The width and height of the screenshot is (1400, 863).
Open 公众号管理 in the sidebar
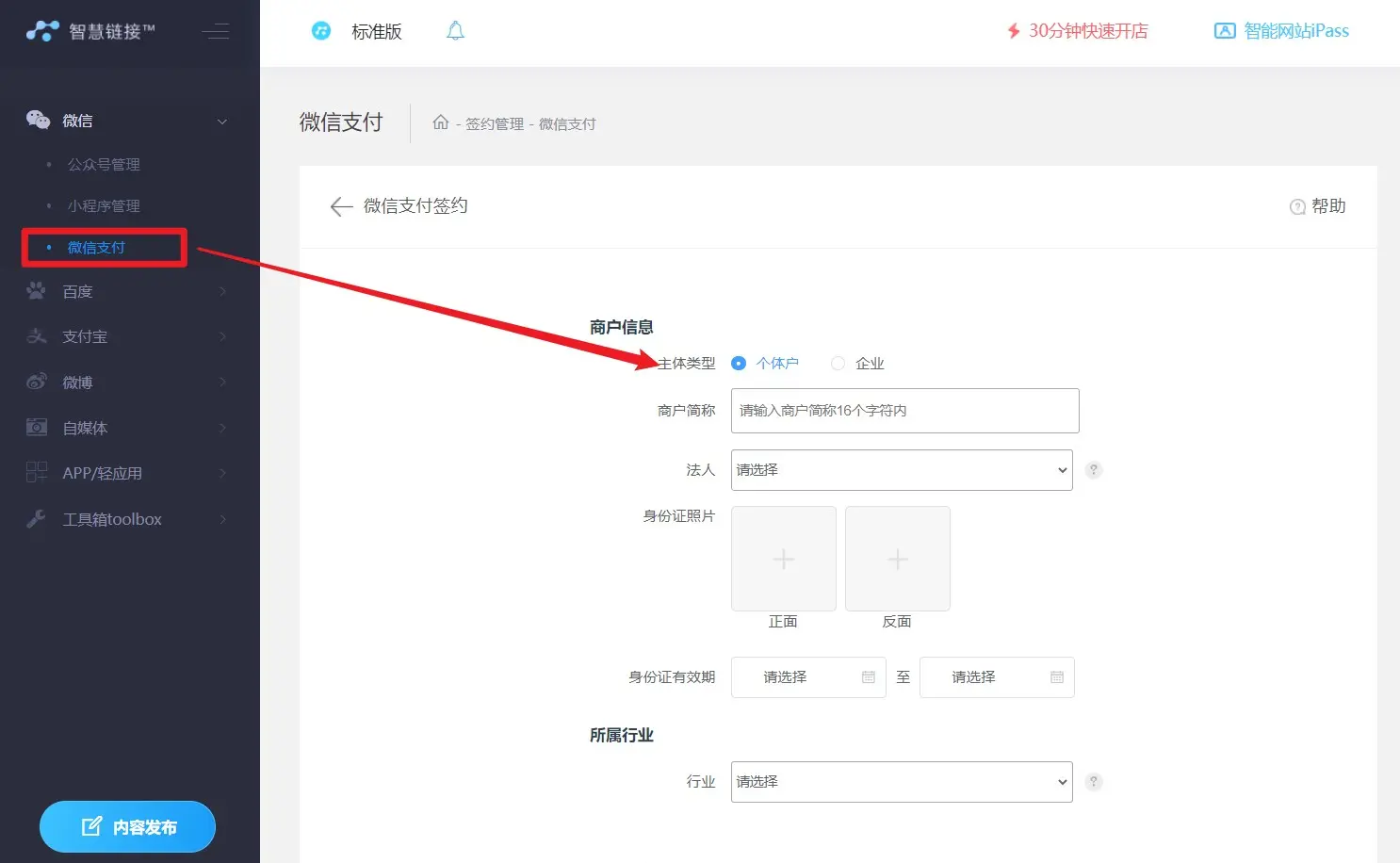(x=104, y=165)
